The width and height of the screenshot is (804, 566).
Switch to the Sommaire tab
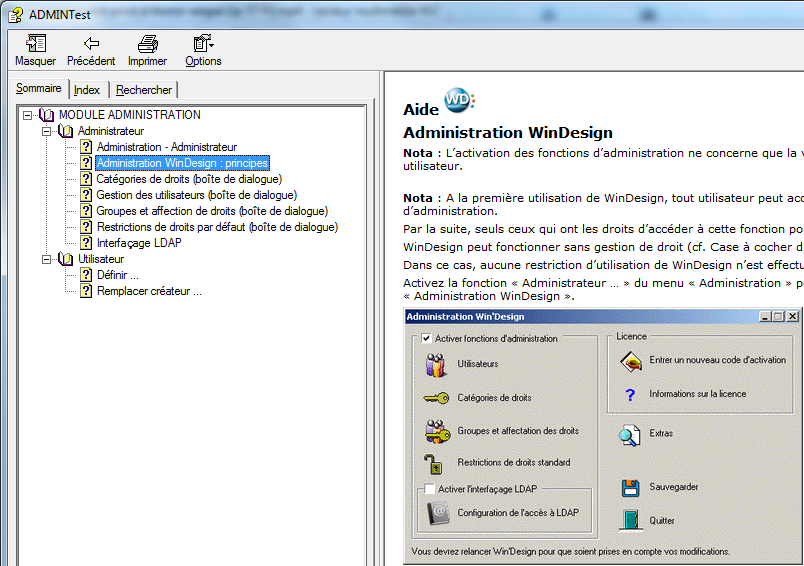[x=38, y=88]
